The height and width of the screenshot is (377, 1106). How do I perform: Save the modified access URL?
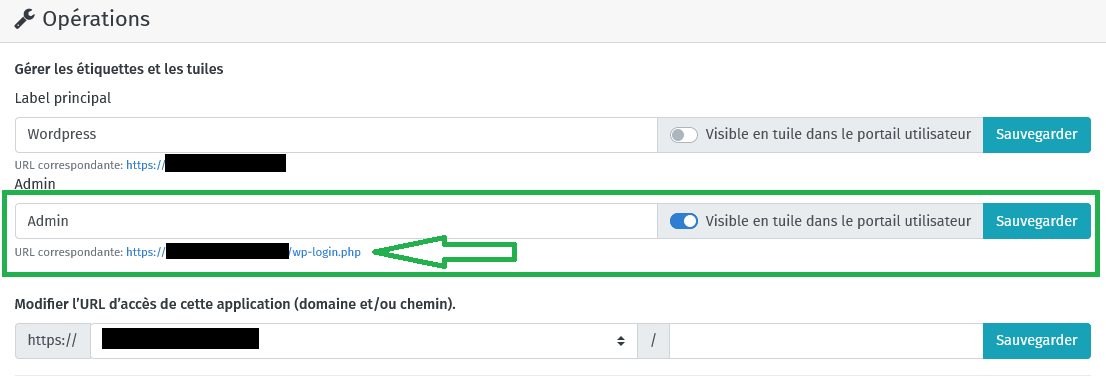coord(1036,341)
